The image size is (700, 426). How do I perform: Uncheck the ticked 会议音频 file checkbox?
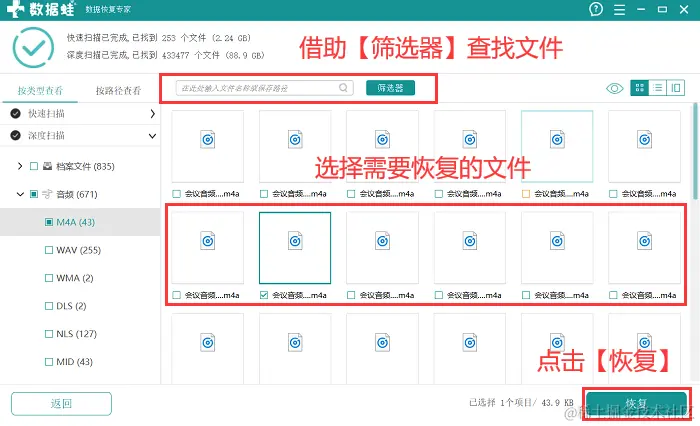pos(264,295)
